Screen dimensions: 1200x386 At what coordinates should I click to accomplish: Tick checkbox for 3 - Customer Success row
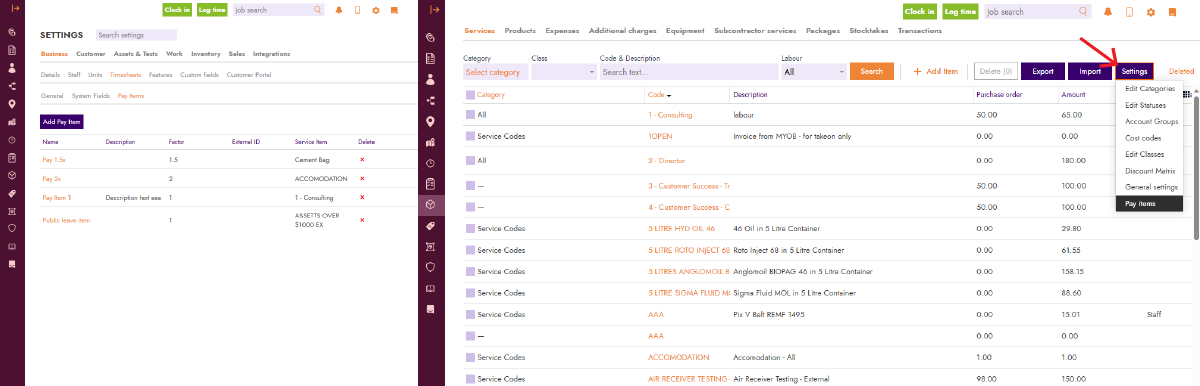[x=470, y=186]
